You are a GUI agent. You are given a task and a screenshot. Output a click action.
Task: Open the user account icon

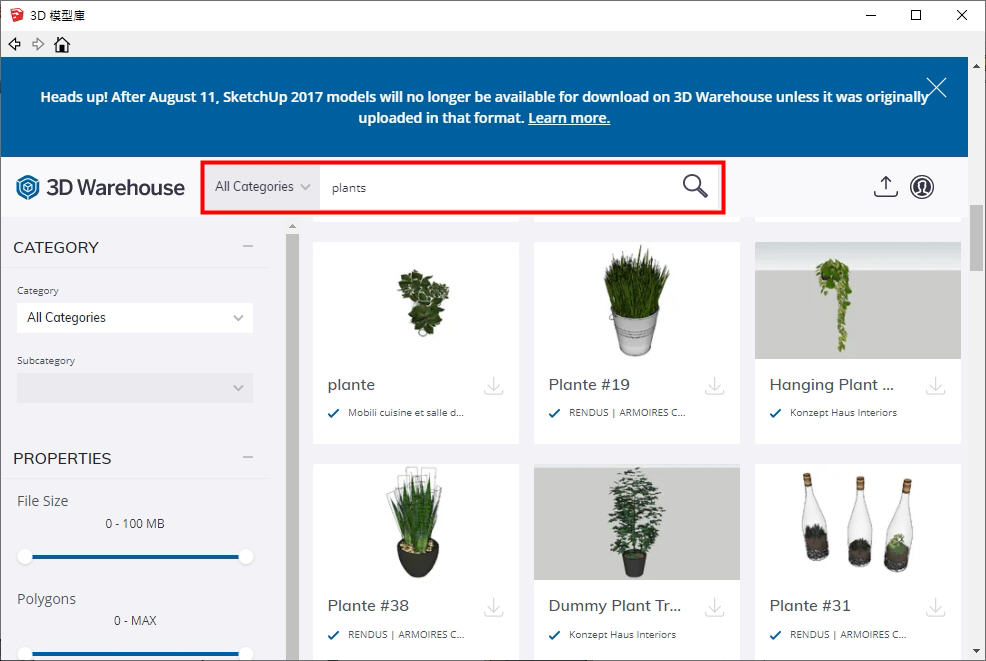tap(922, 187)
